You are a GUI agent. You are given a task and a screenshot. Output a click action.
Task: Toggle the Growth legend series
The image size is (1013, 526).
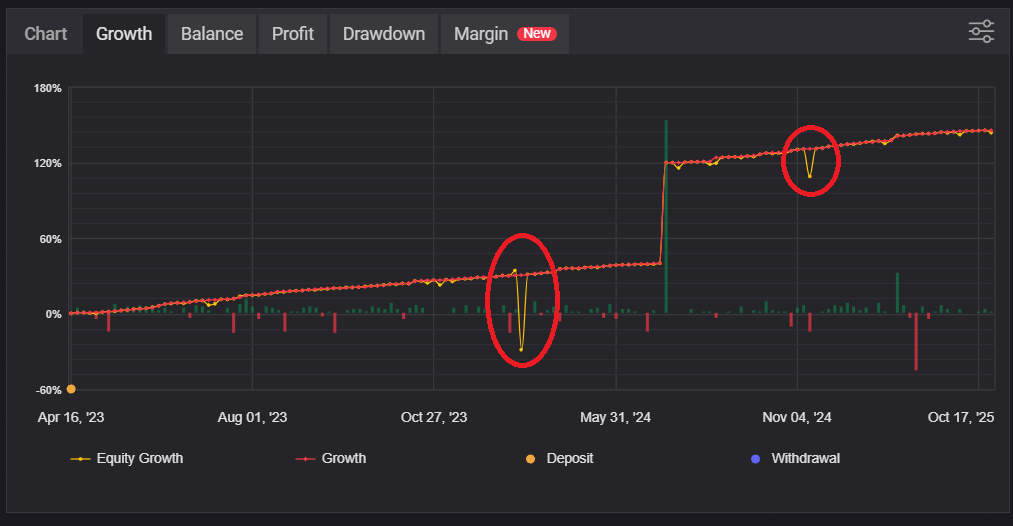331,458
